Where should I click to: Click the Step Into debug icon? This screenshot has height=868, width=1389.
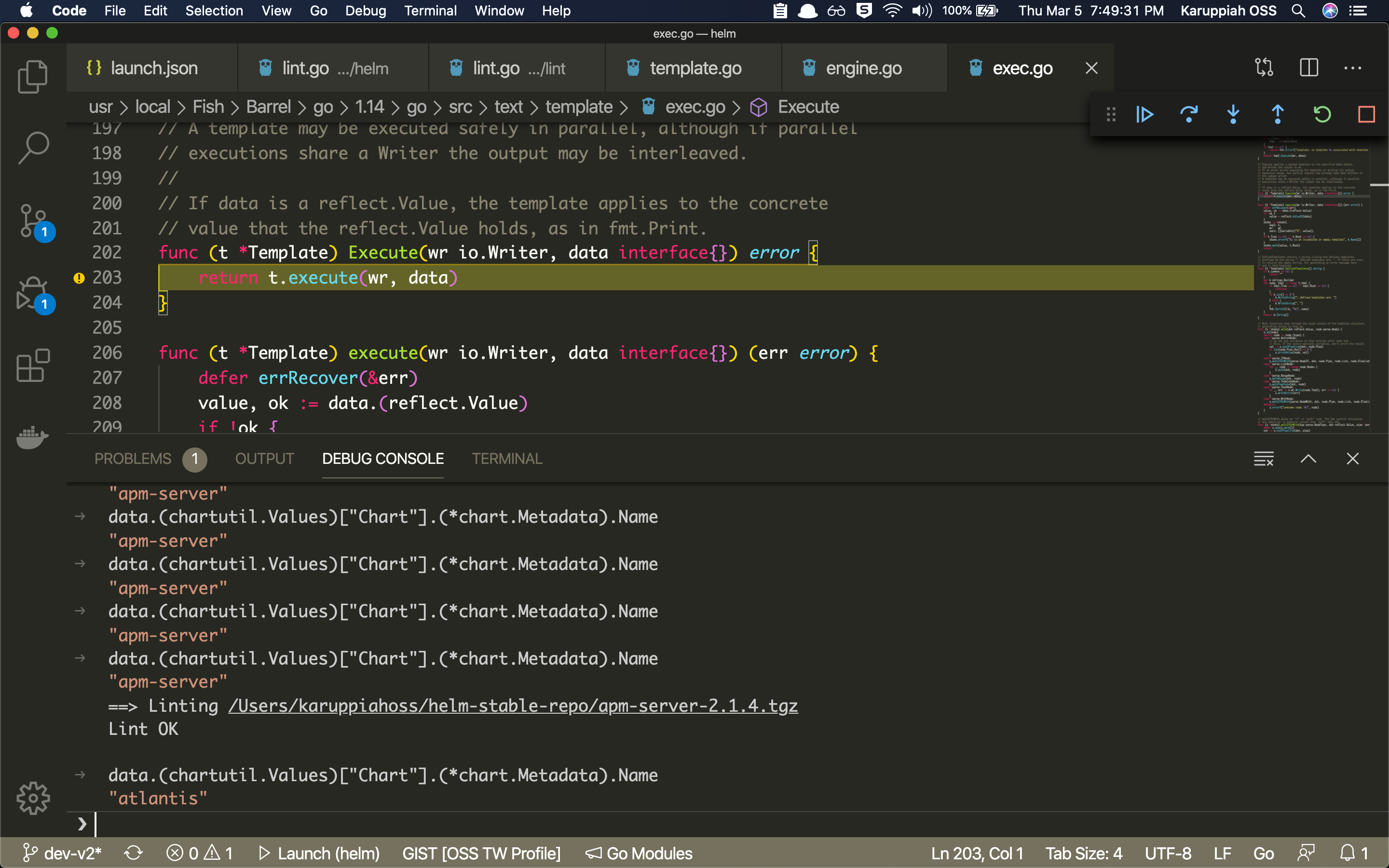click(x=1232, y=113)
